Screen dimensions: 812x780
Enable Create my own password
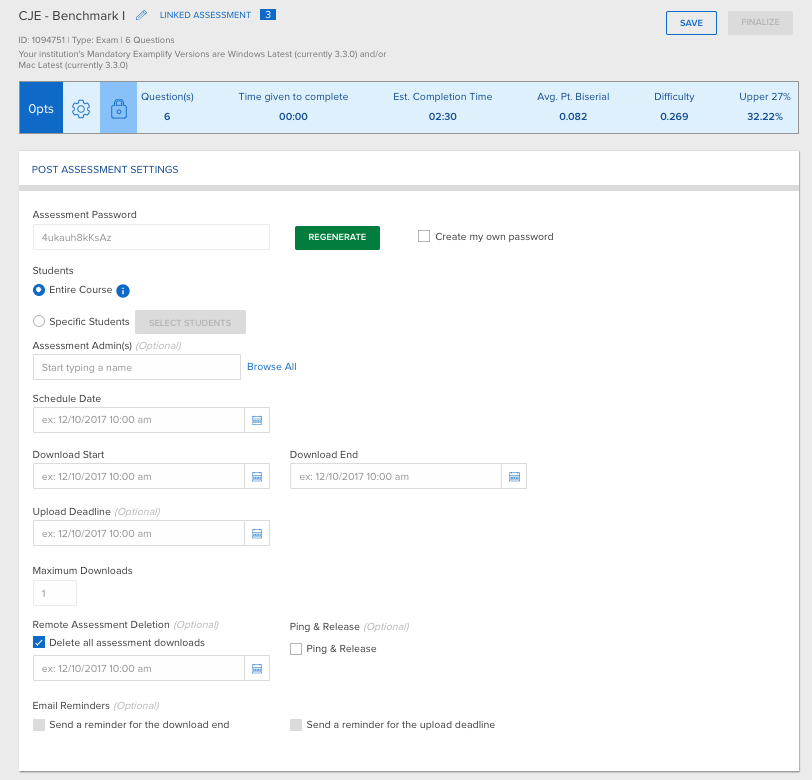424,236
